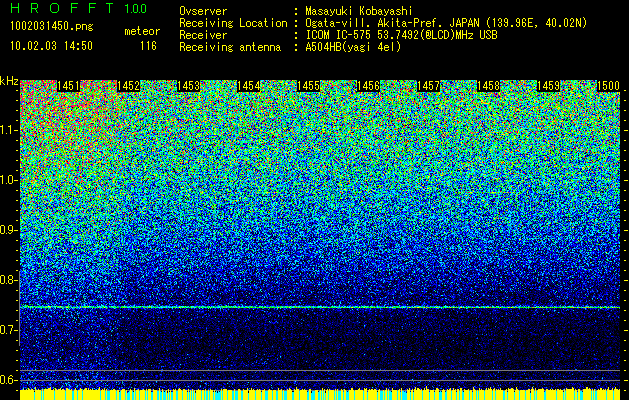Click the 0.7 frequency axis label
629x400 pixels.
click(9, 330)
